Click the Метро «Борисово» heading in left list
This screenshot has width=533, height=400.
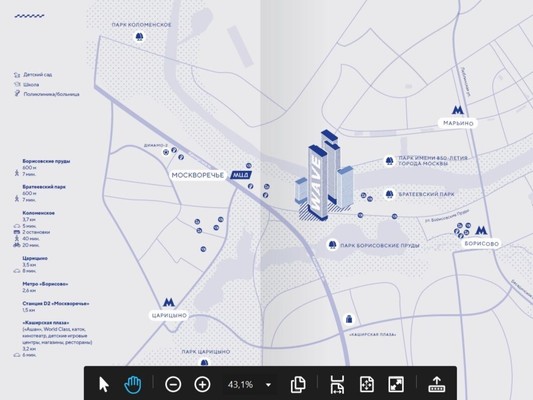click(x=45, y=284)
